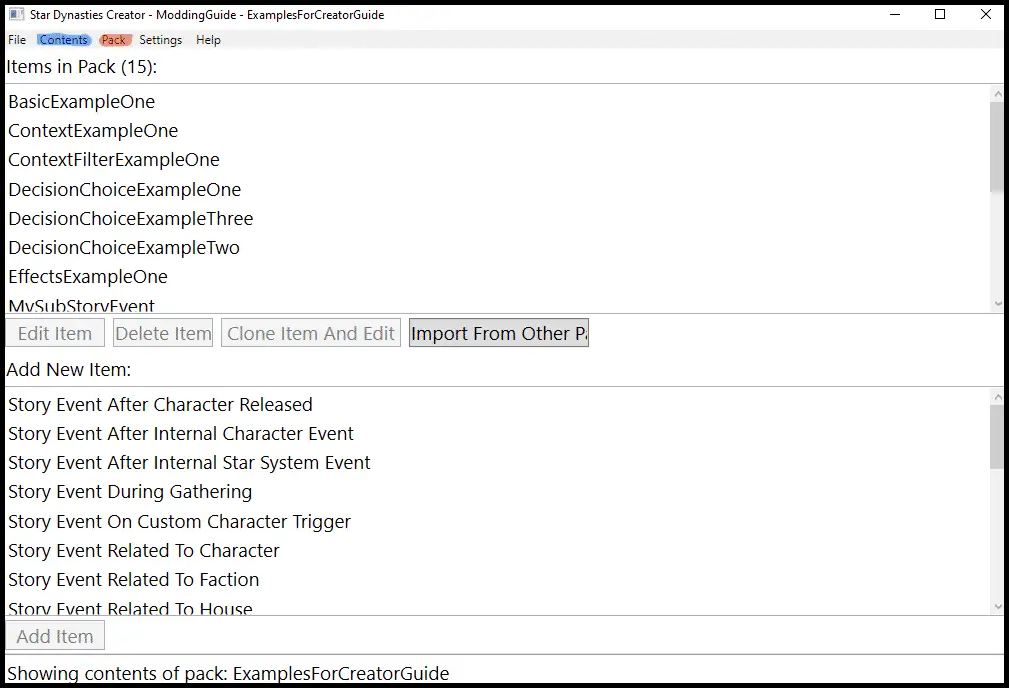Select DecisionChoiceExampleTwo item
The height and width of the screenshot is (688, 1009).
click(497, 247)
